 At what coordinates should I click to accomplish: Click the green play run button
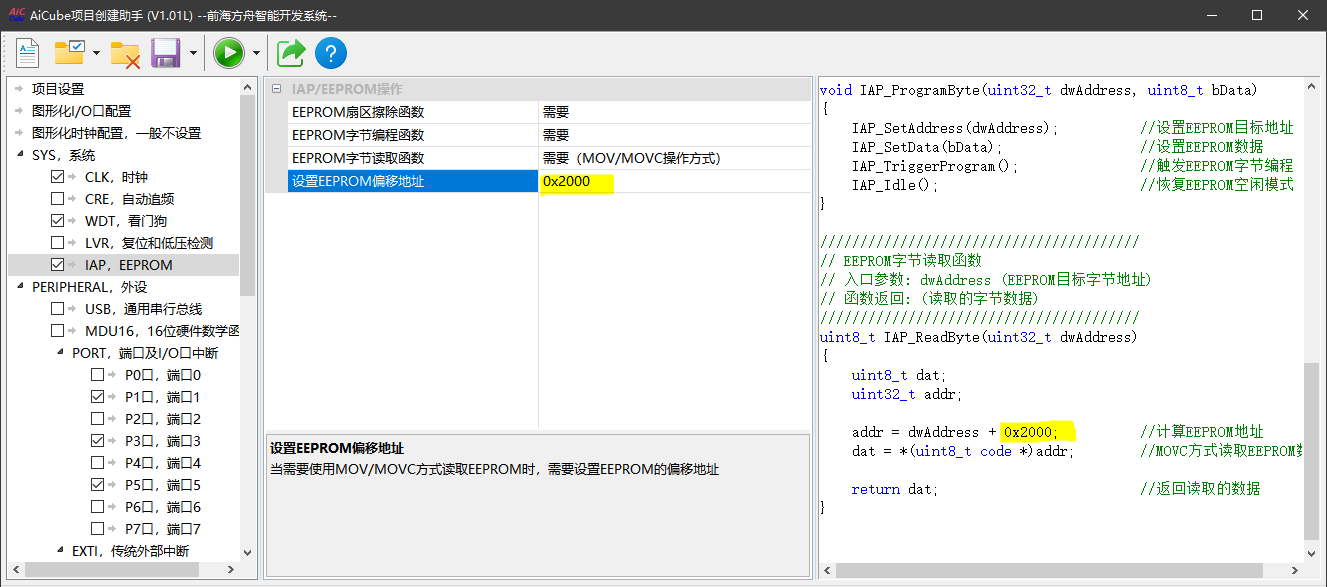228,53
